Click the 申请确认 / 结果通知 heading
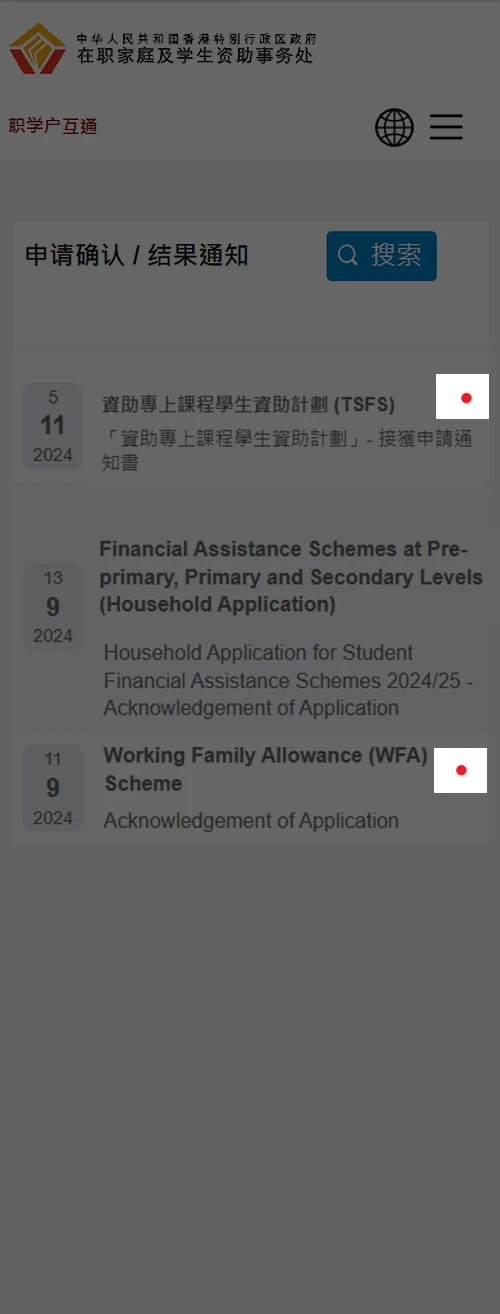The width and height of the screenshot is (500, 1314). point(136,256)
